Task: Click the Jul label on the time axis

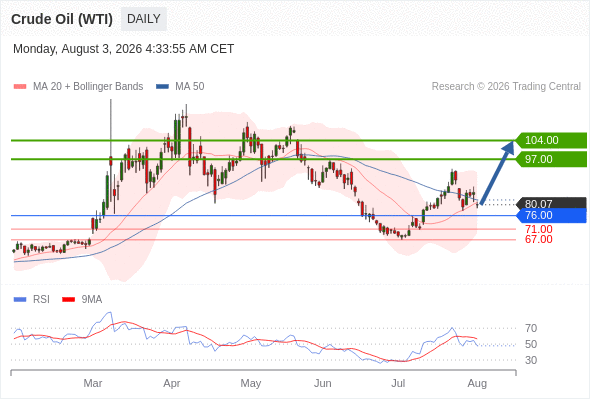Action: pyautogui.click(x=398, y=383)
